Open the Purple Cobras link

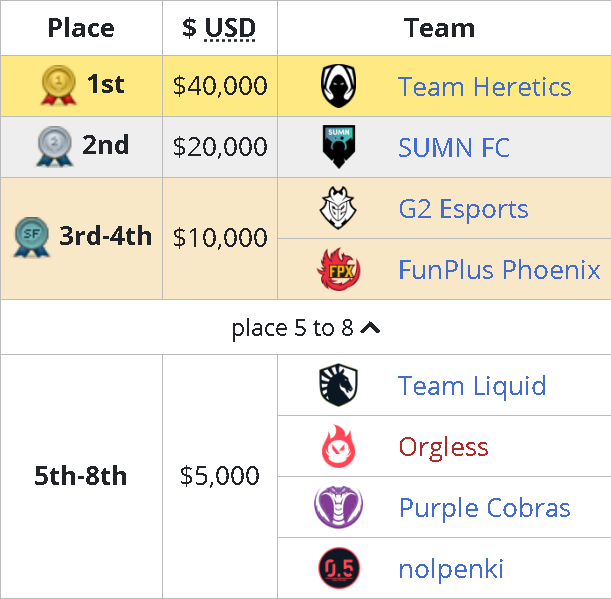point(485,508)
